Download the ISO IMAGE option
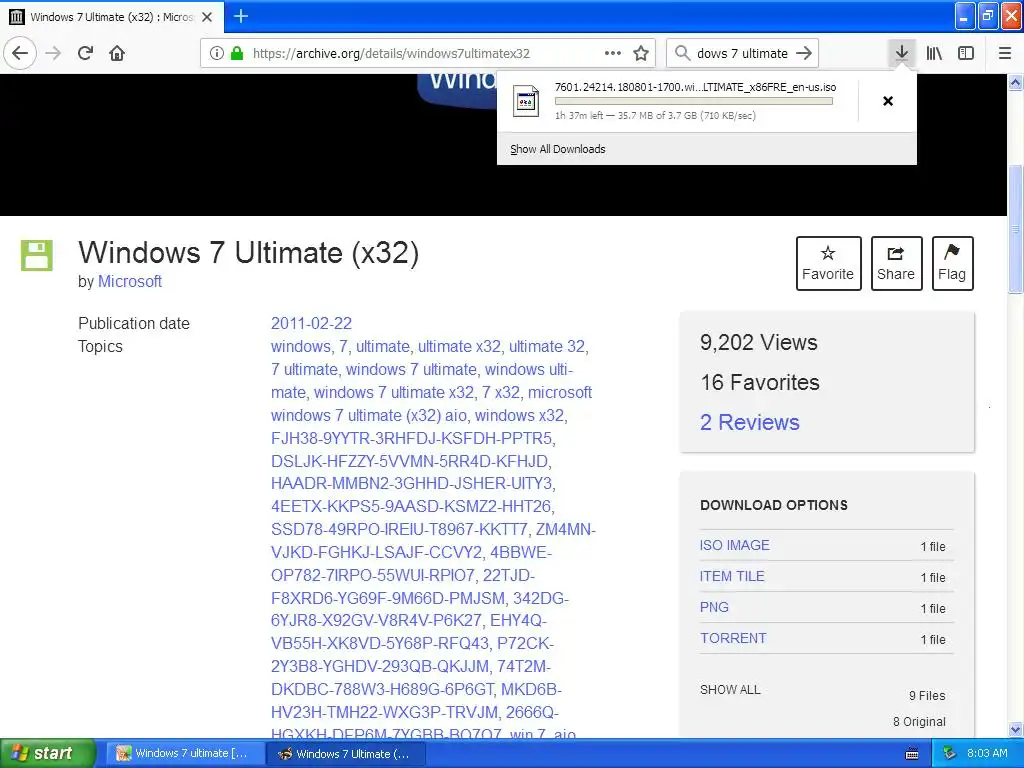The height and width of the screenshot is (768, 1024). 735,545
